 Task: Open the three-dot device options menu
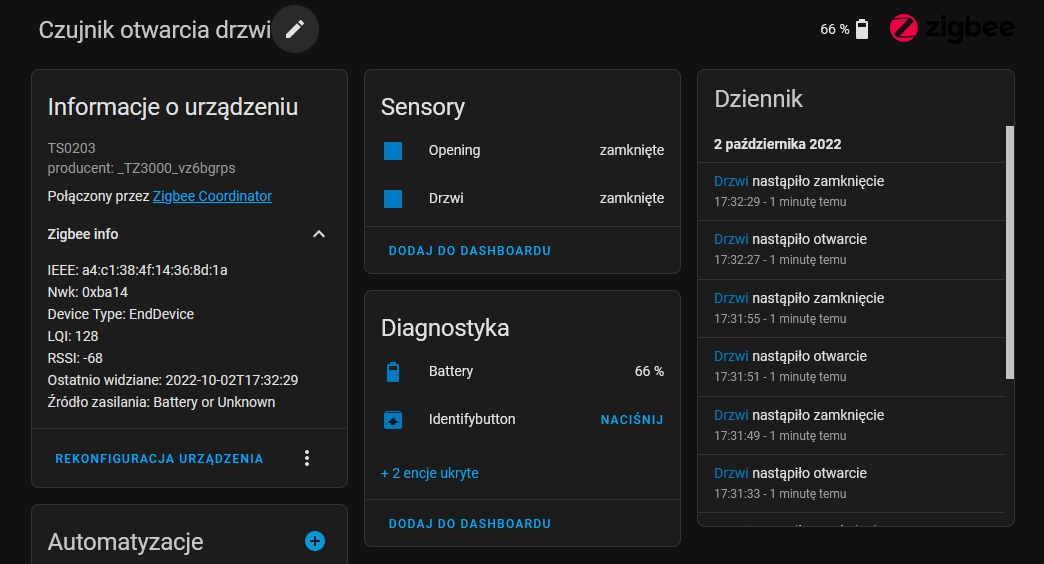click(307, 458)
